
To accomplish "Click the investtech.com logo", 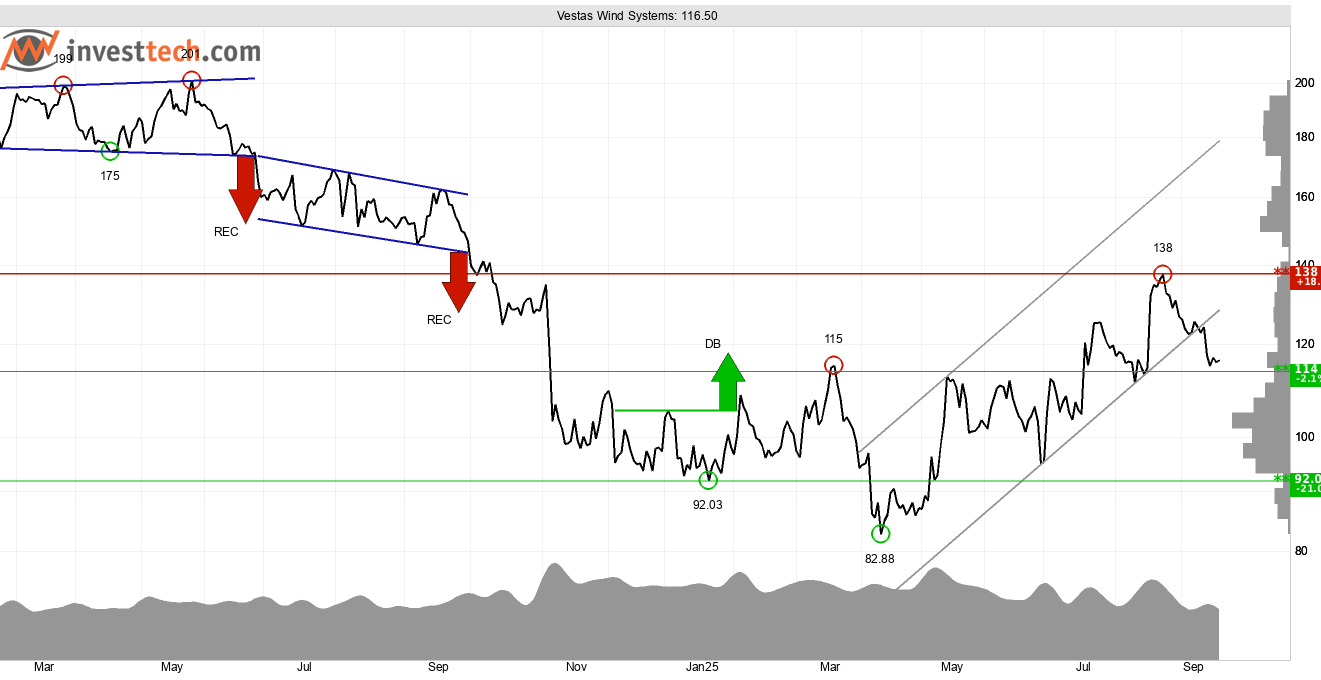I will click(x=130, y=52).
